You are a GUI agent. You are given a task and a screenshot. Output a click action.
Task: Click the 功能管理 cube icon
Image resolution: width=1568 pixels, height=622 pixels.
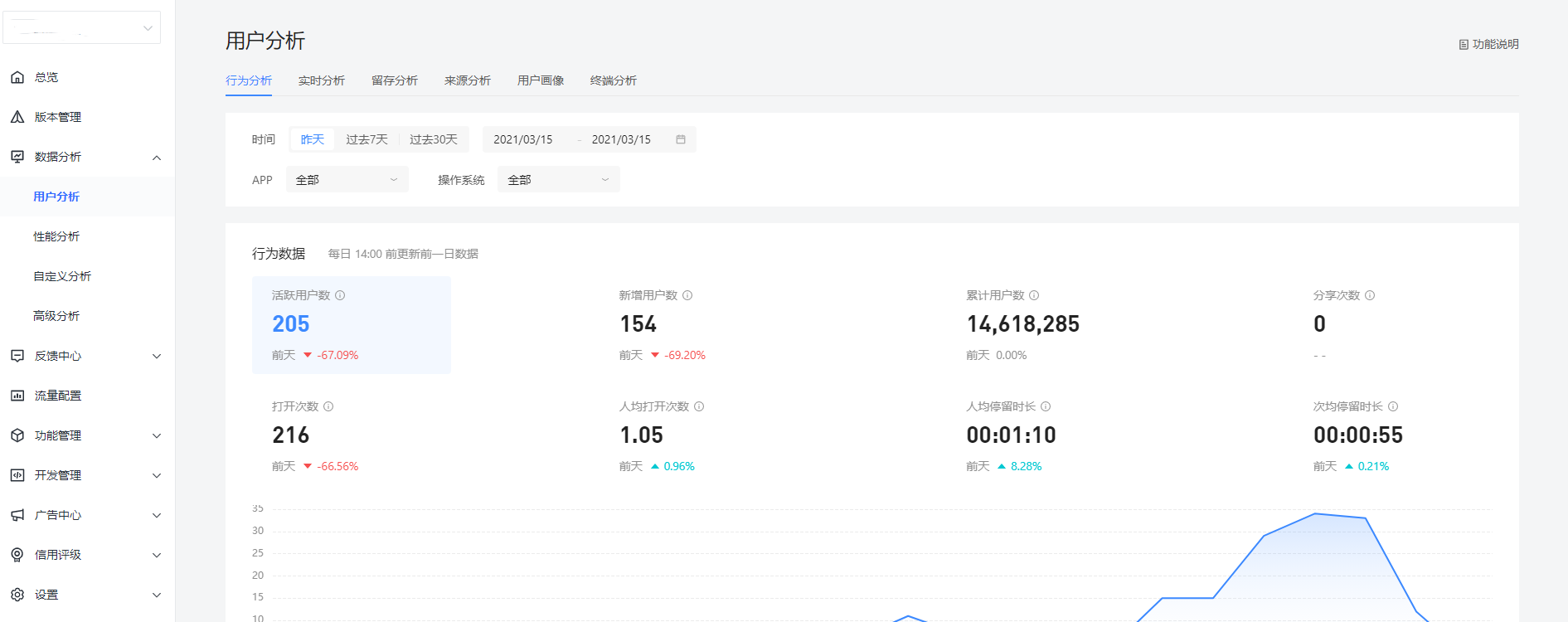tap(17, 435)
